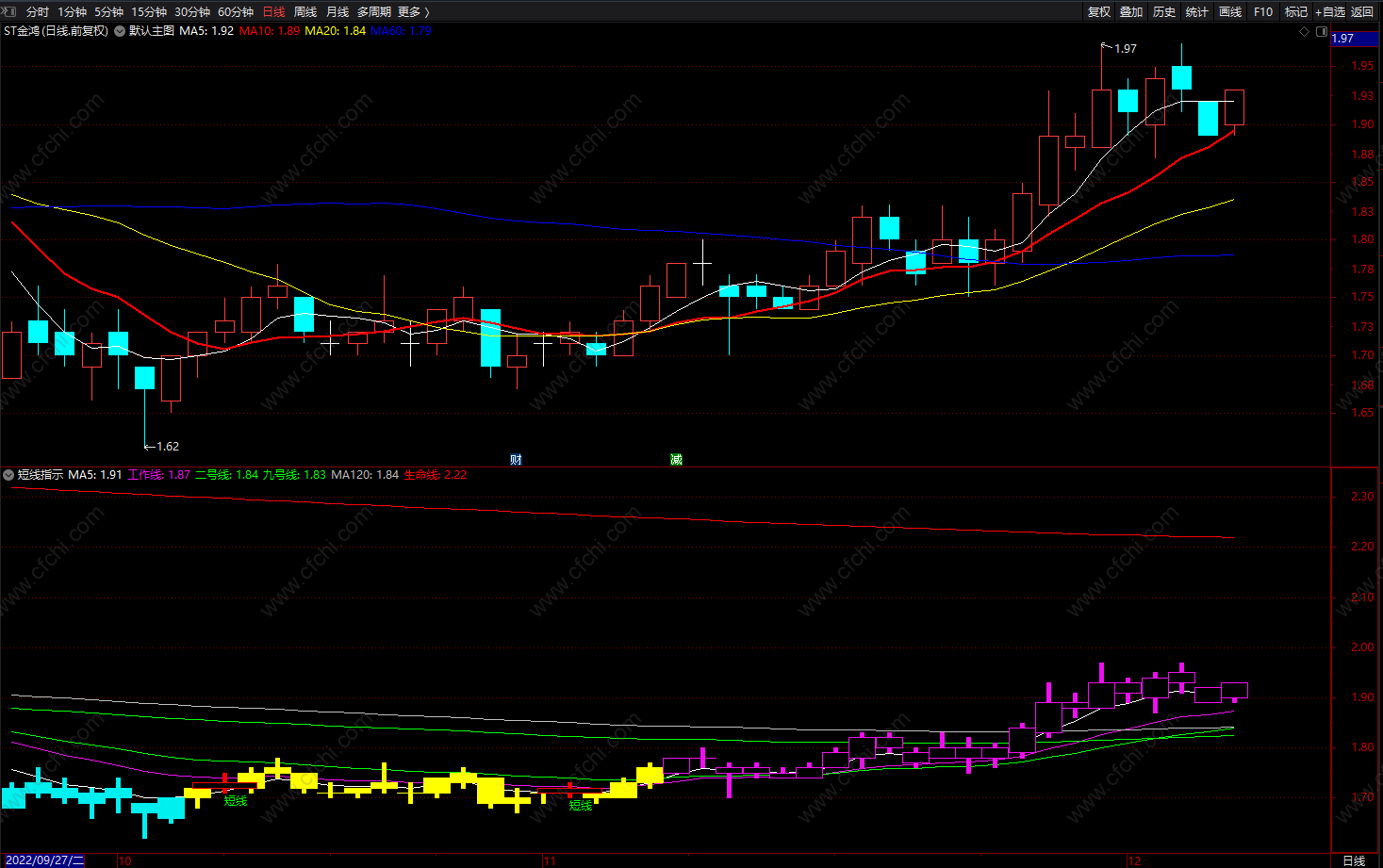Open the 多周期 multi-period view

click(374, 12)
